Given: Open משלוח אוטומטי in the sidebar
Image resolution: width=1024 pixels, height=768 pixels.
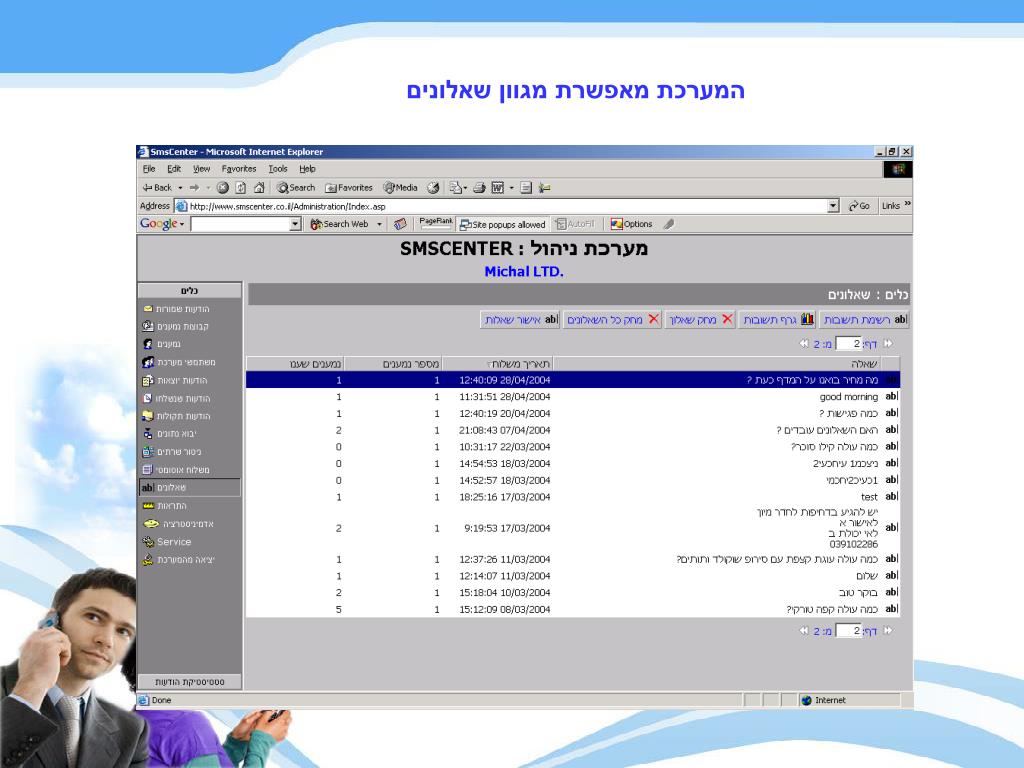Looking at the screenshot, I should [x=176, y=470].
